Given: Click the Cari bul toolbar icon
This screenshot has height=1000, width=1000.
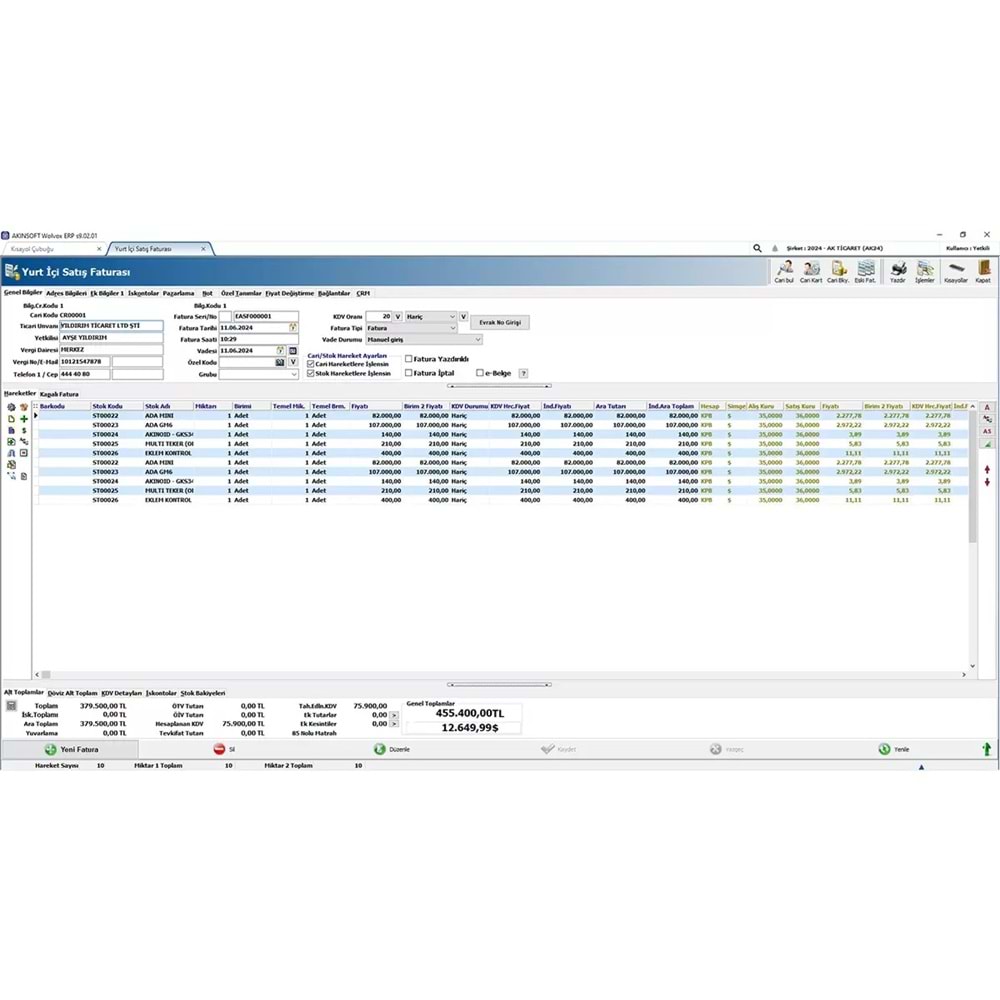Looking at the screenshot, I should point(786,271).
